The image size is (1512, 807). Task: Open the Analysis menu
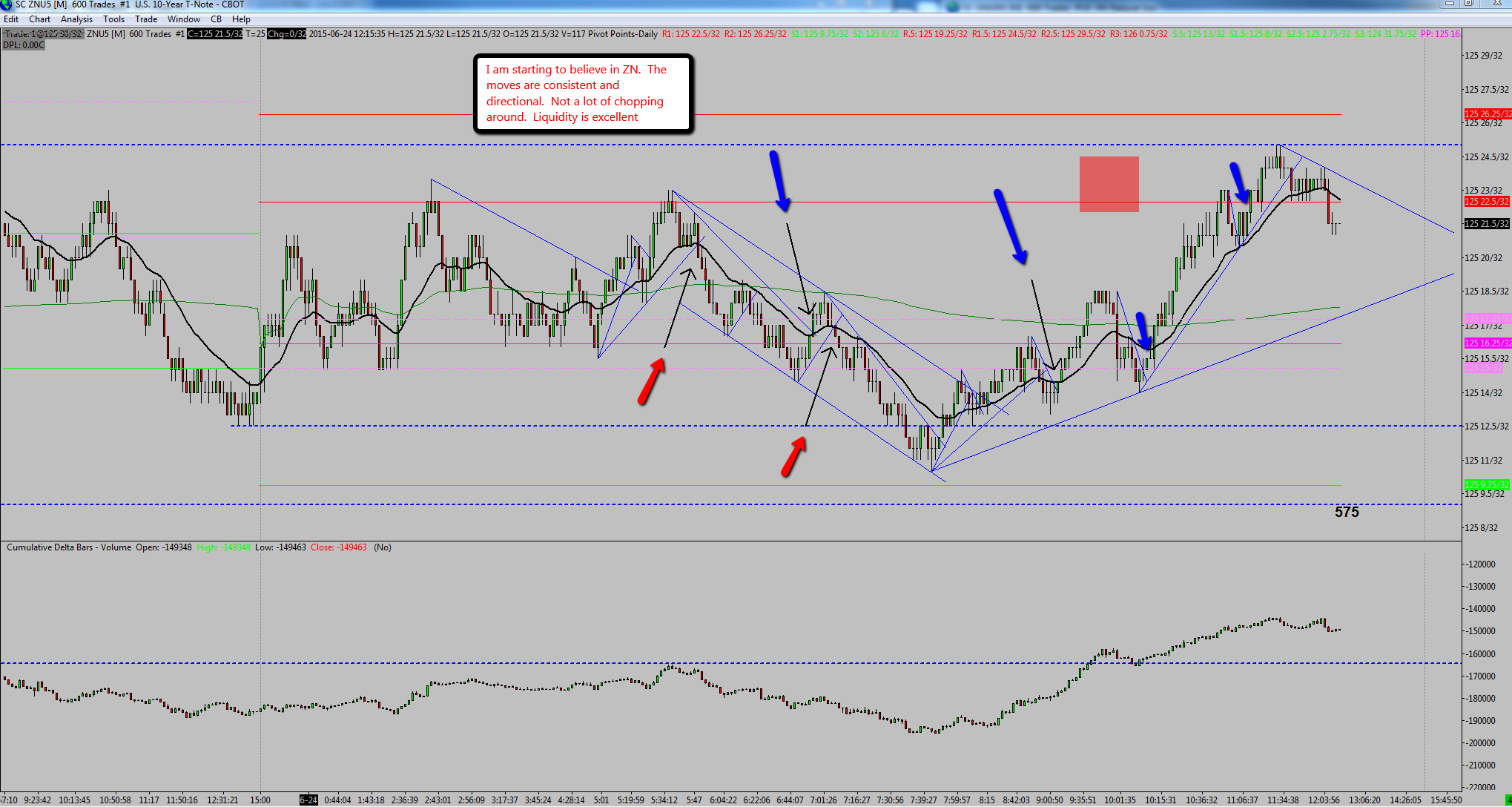pos(77,19)
